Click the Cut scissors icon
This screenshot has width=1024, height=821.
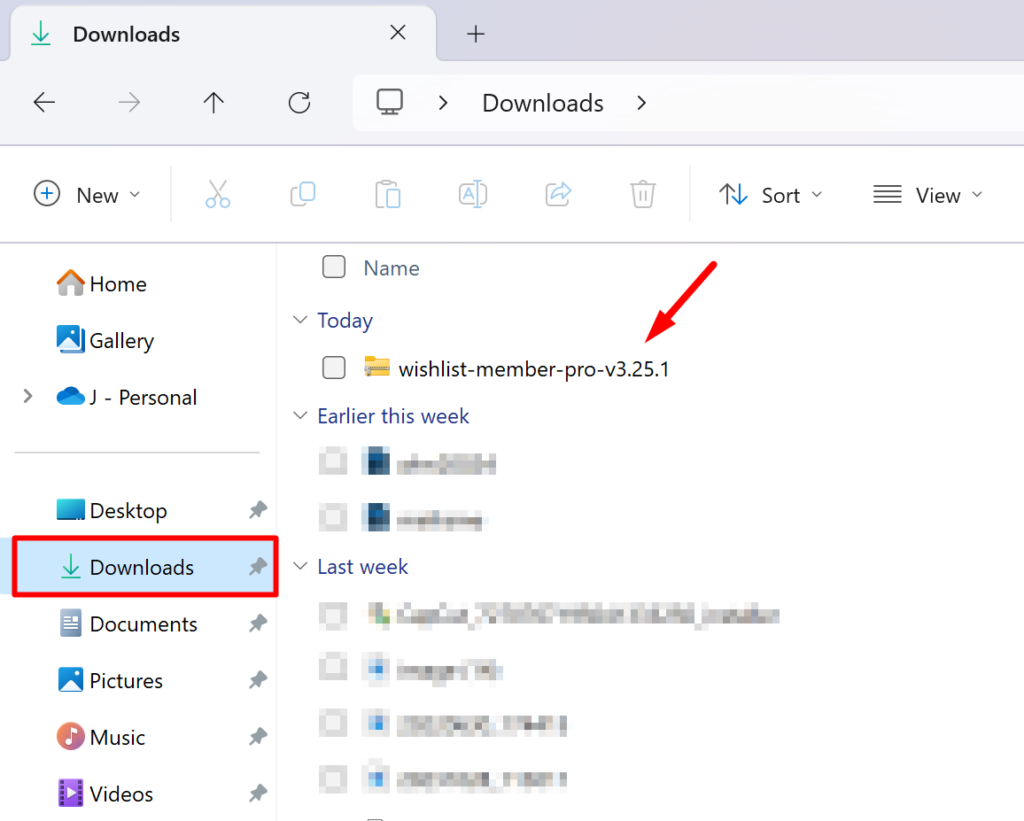[x=217, y=194]
